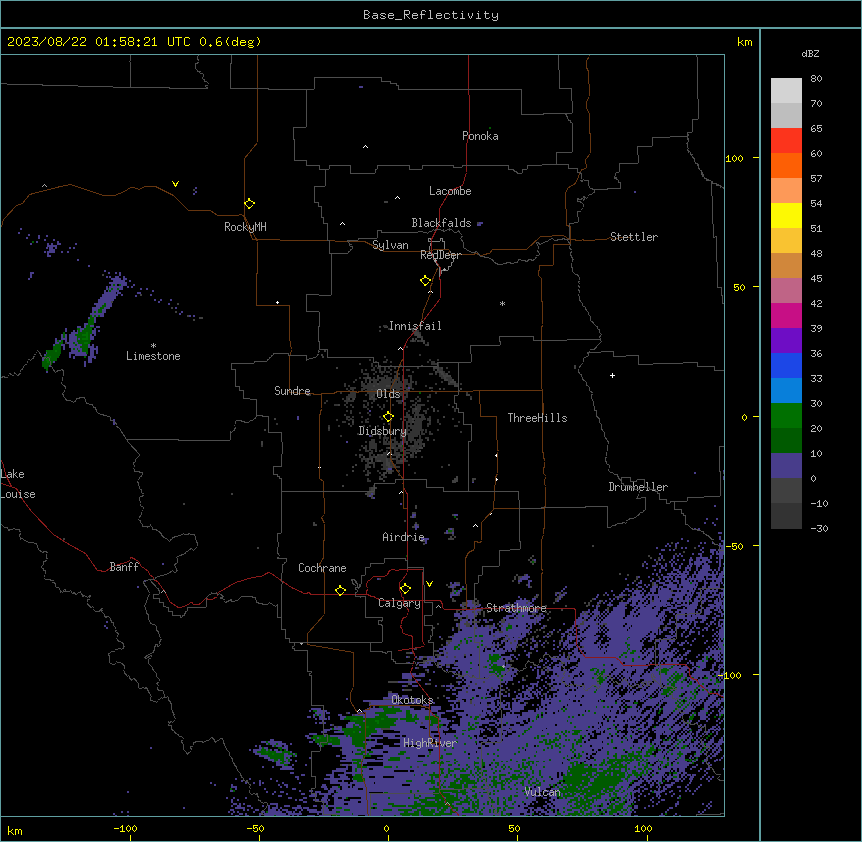
Task: Click the Calgary city label
Action: 399,603
